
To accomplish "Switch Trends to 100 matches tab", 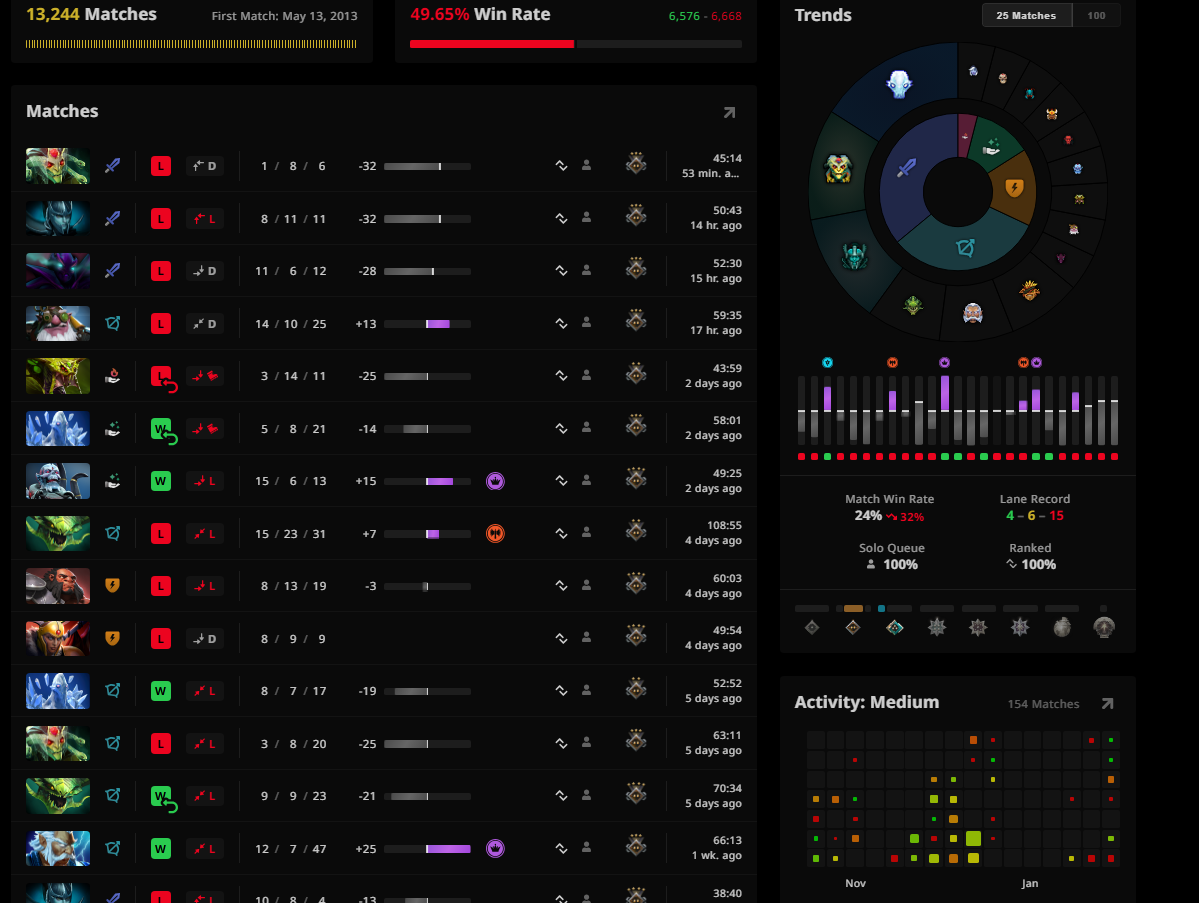I will (x=1097, y=15).
